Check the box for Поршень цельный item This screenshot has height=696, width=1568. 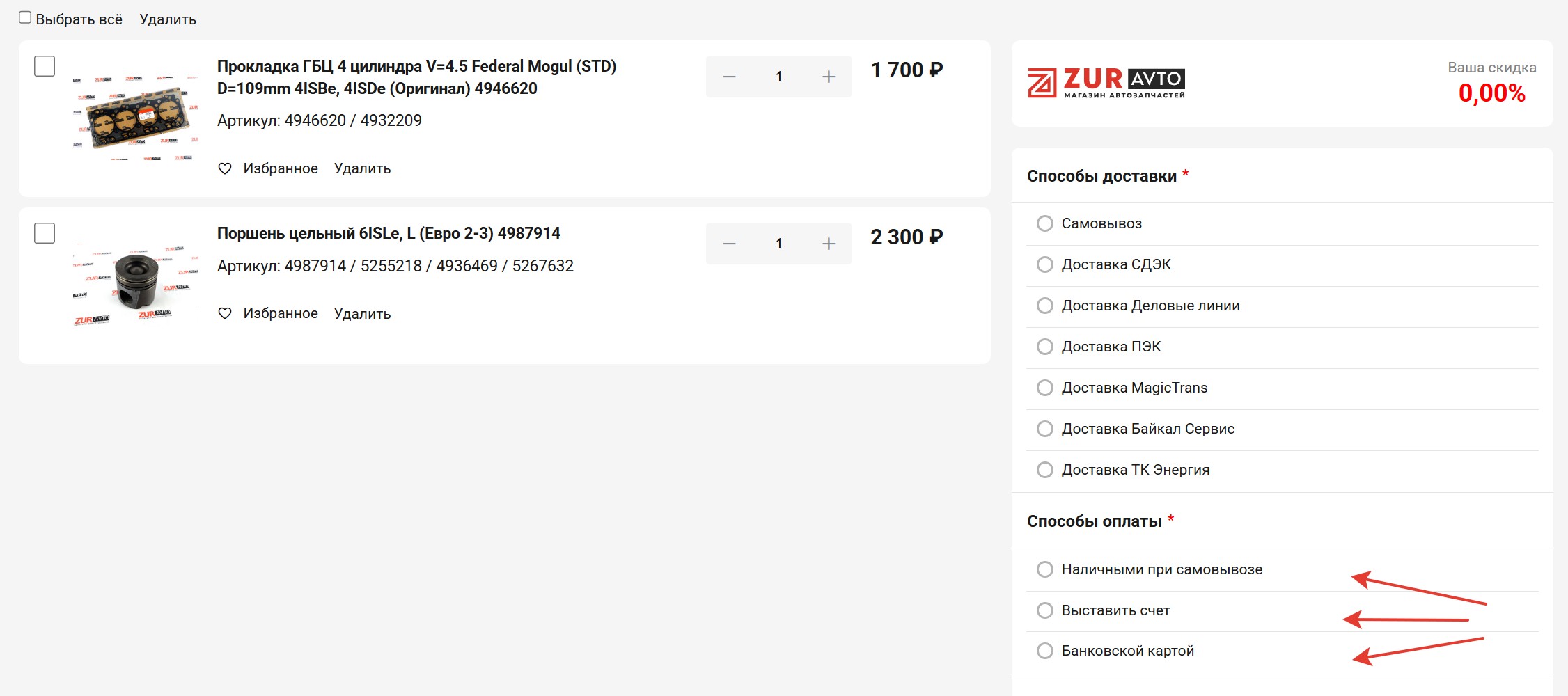tap(45, 233)
